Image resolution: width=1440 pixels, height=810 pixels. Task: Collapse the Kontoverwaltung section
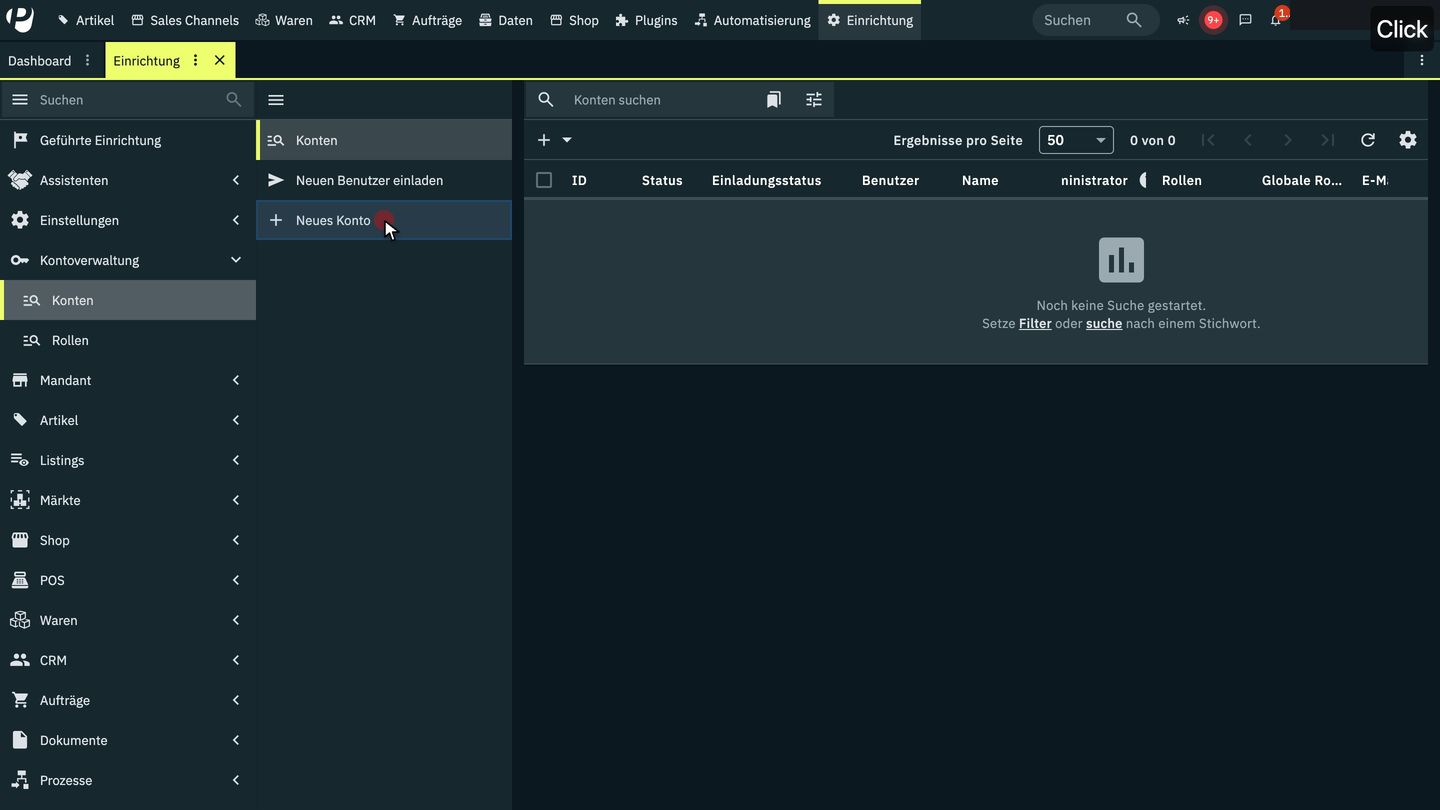coord(128,260)
